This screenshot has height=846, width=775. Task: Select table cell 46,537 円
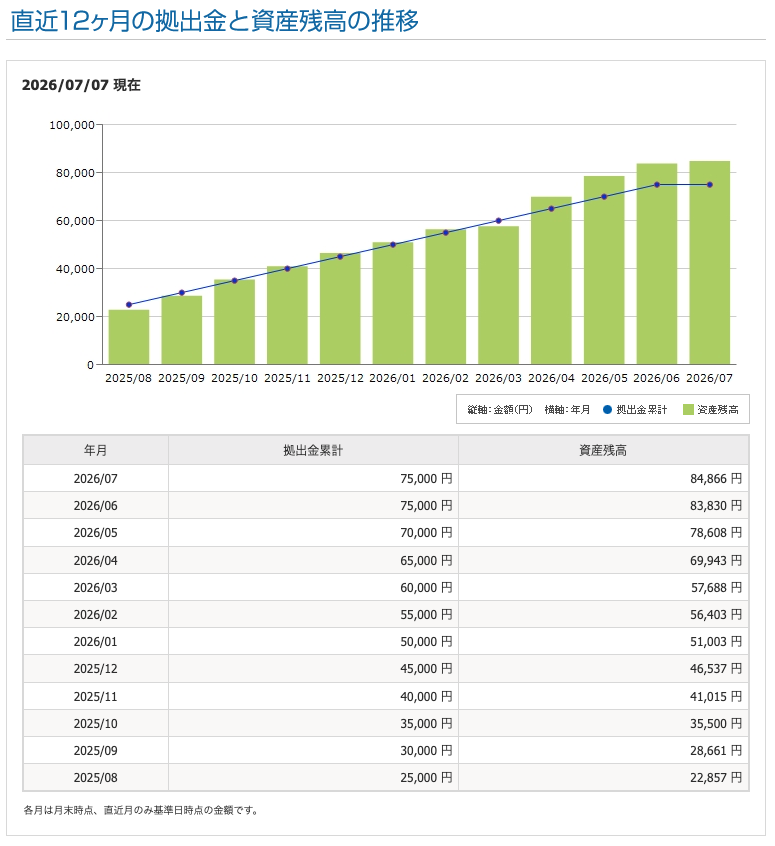tap(603, 669)
